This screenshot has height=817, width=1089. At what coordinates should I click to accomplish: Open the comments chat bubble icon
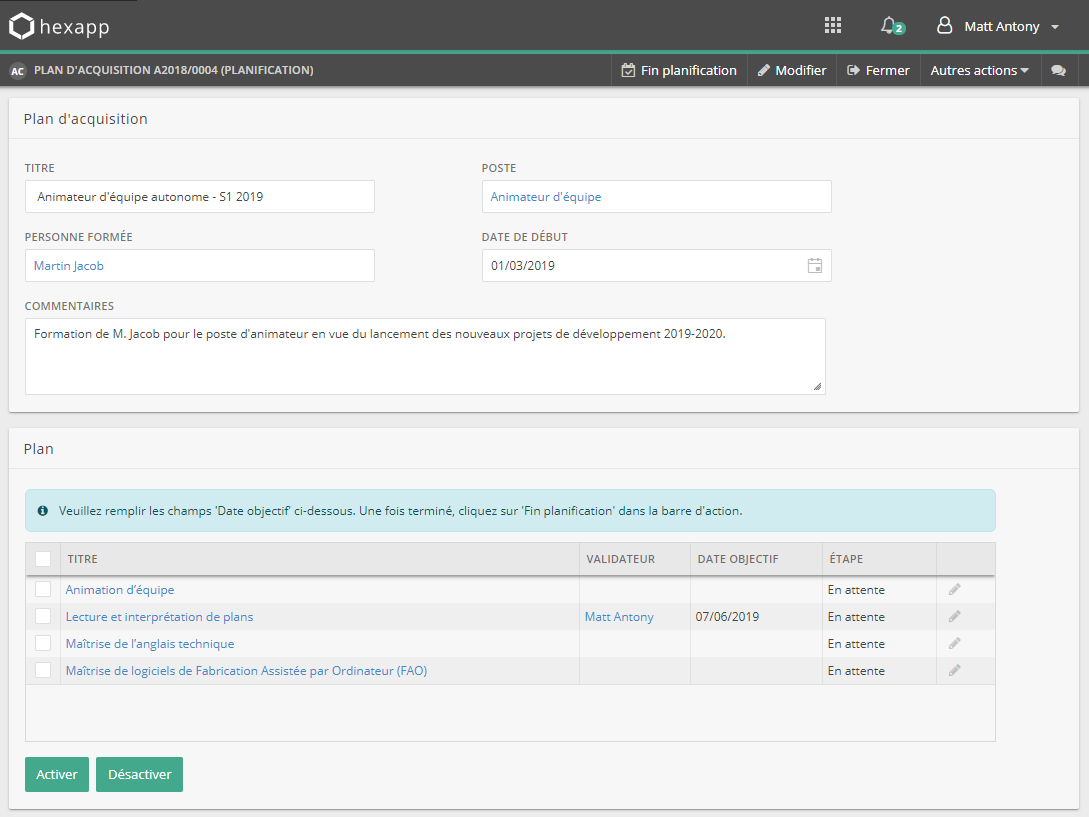pos(1058,71)
